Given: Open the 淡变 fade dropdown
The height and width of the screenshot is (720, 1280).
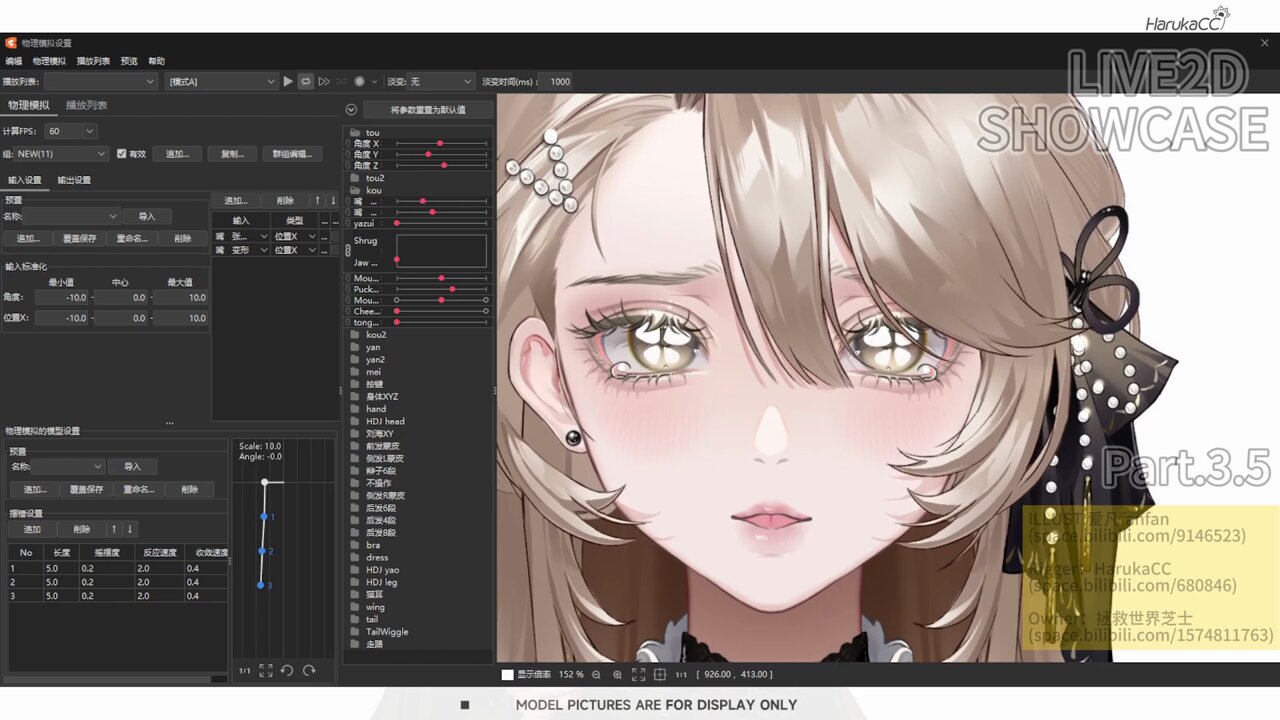Looking at the screenshot, I should pyautogui.click(x=440, y=82).
